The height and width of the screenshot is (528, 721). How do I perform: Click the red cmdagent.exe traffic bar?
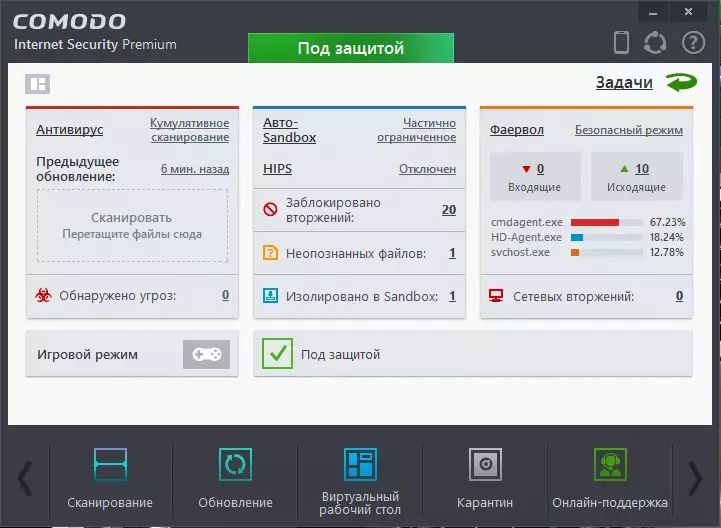[x=595, y=223]
